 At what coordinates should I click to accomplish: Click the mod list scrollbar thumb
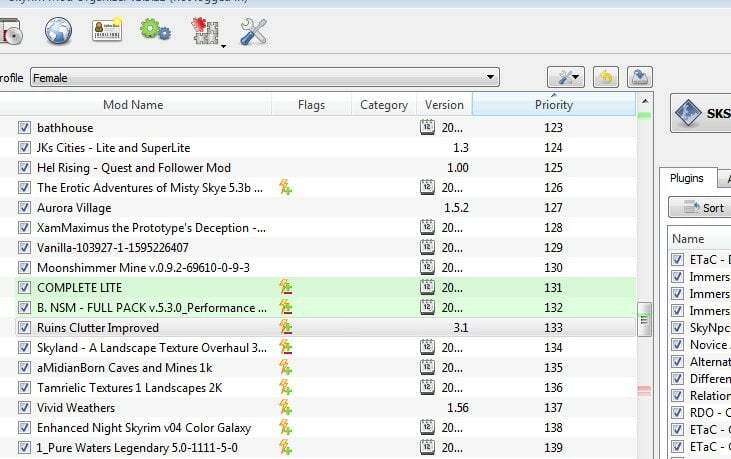pos(644,320)
